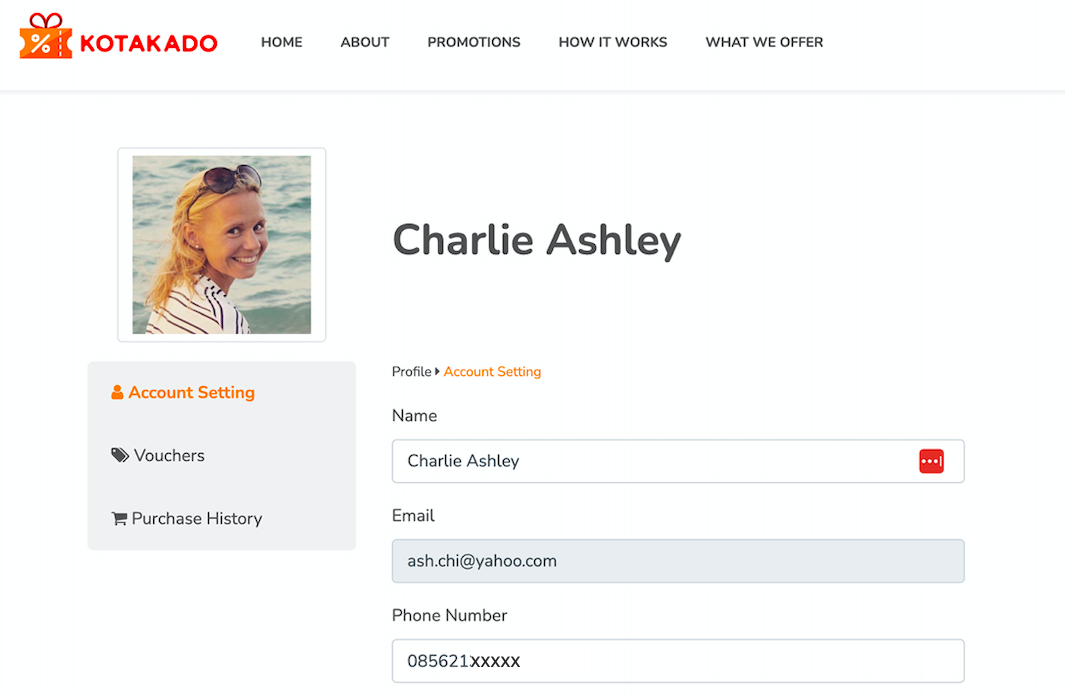Open HOW IT WORKS page

coord(613,42)
